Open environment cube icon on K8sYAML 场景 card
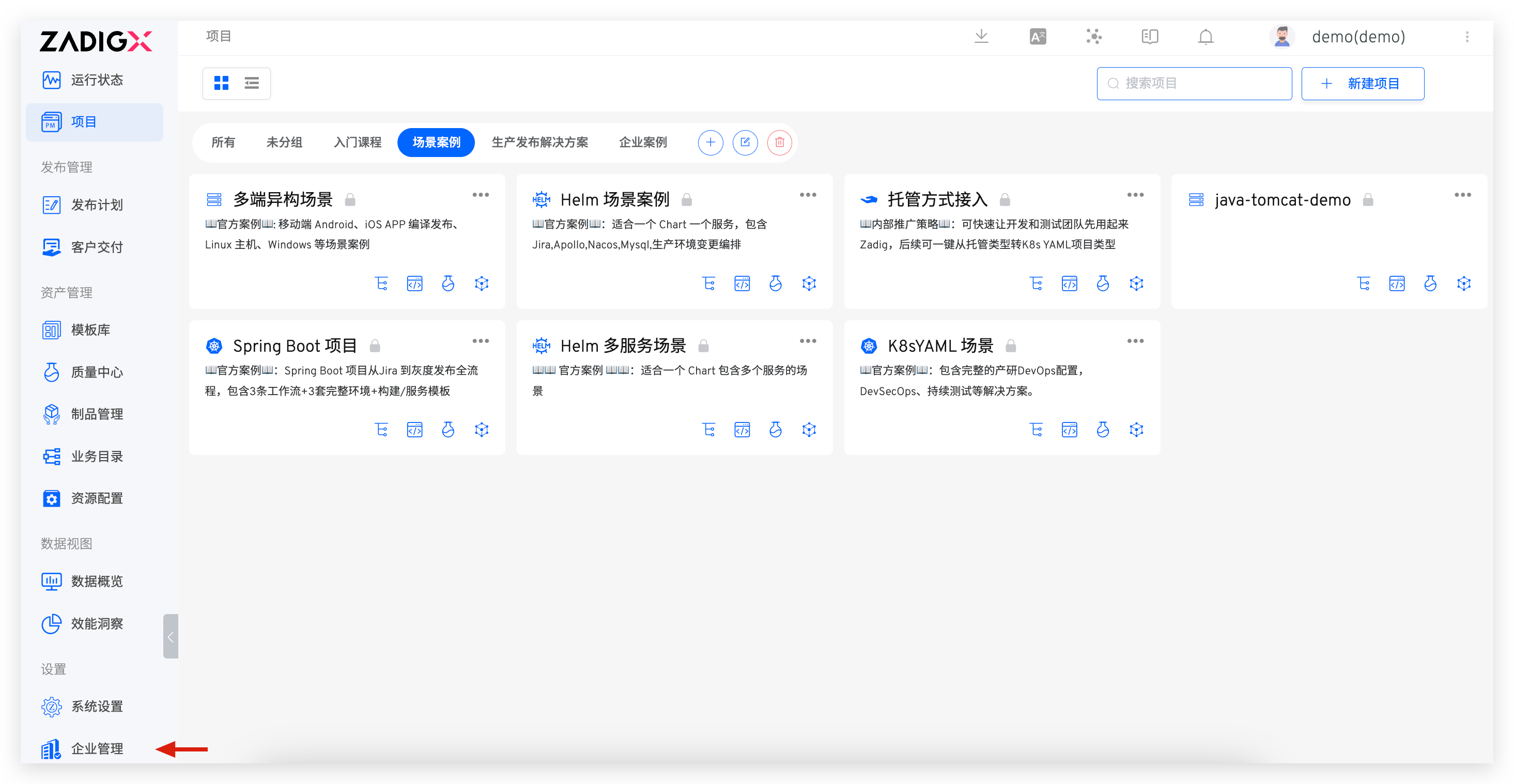Image resolution: width=1514 pixels, height=784 pixels. (x=1136, y=430)
